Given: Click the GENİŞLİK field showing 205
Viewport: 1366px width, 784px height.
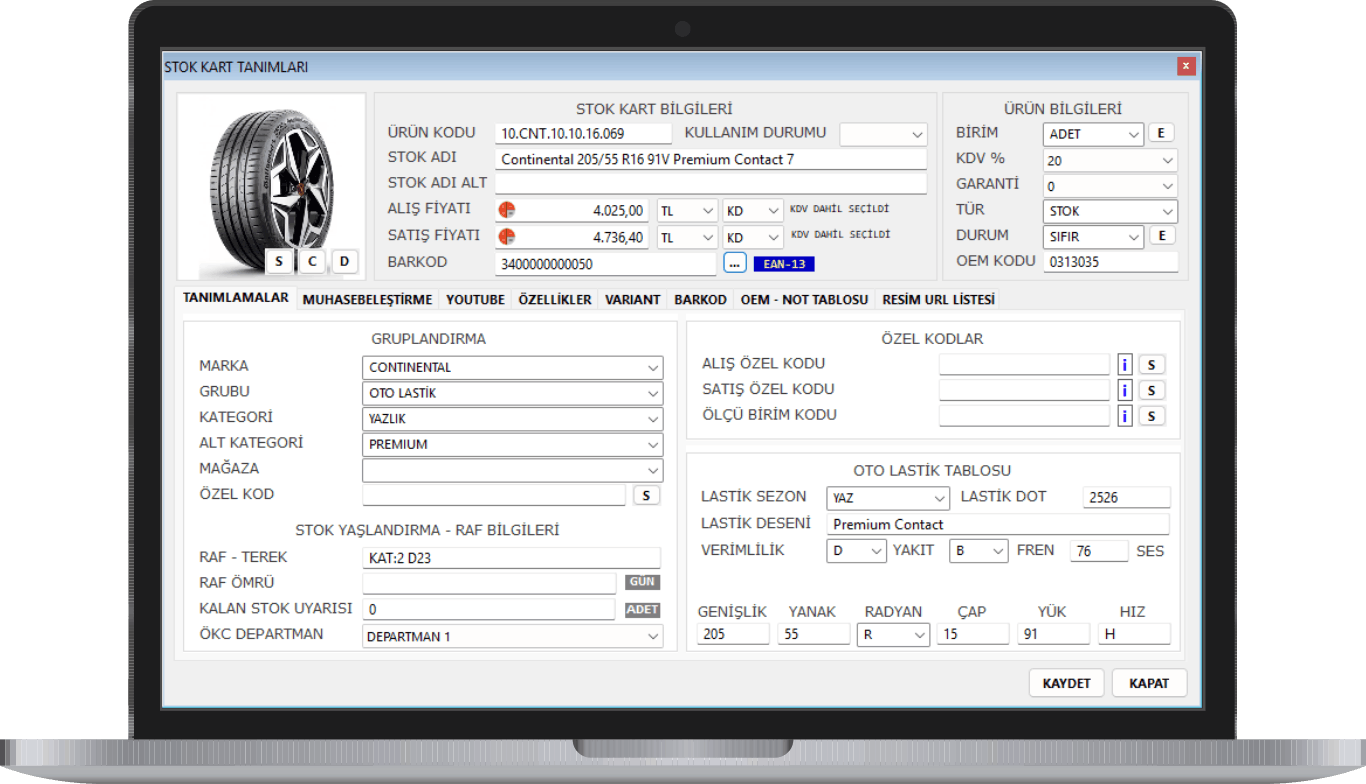Looking at the screenshot, I should click(734, 634).
